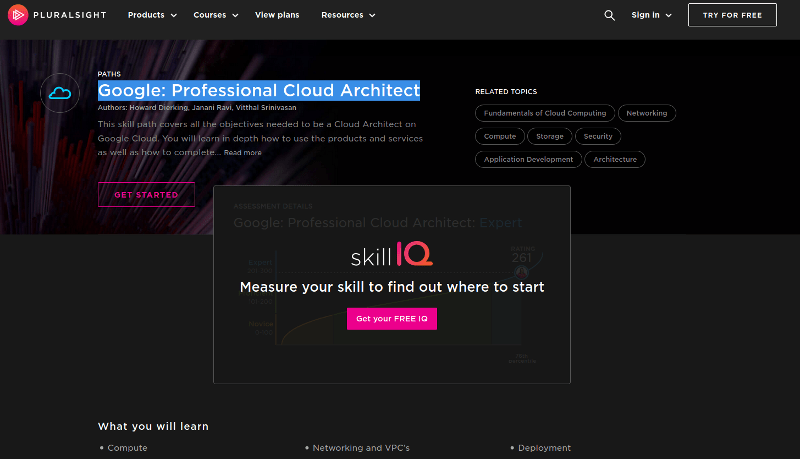Click the PATHS label
The width and height of the screenshot is (800, 459).
pos(109,74)
